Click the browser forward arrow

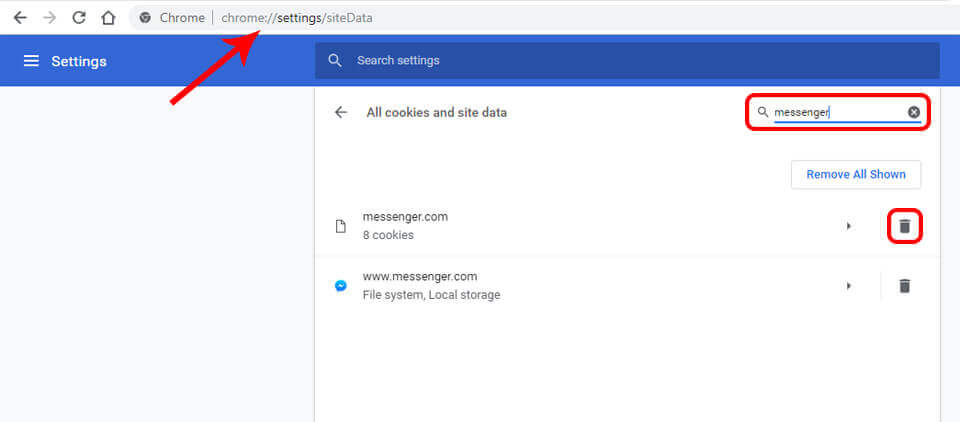pos(50,18)
